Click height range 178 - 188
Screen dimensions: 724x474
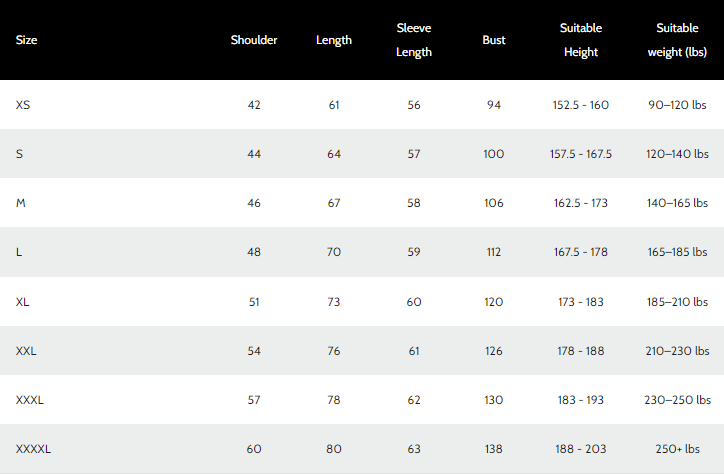[580, 351]
